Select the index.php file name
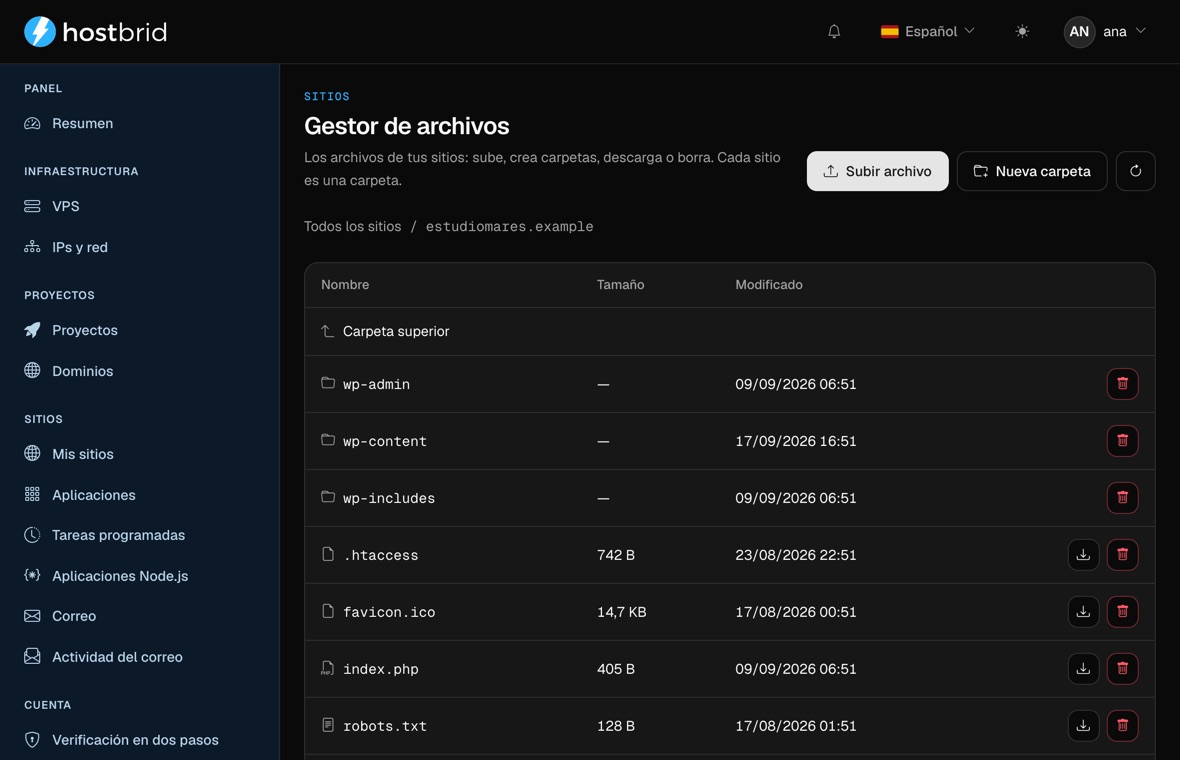 [x=381, y=670]
